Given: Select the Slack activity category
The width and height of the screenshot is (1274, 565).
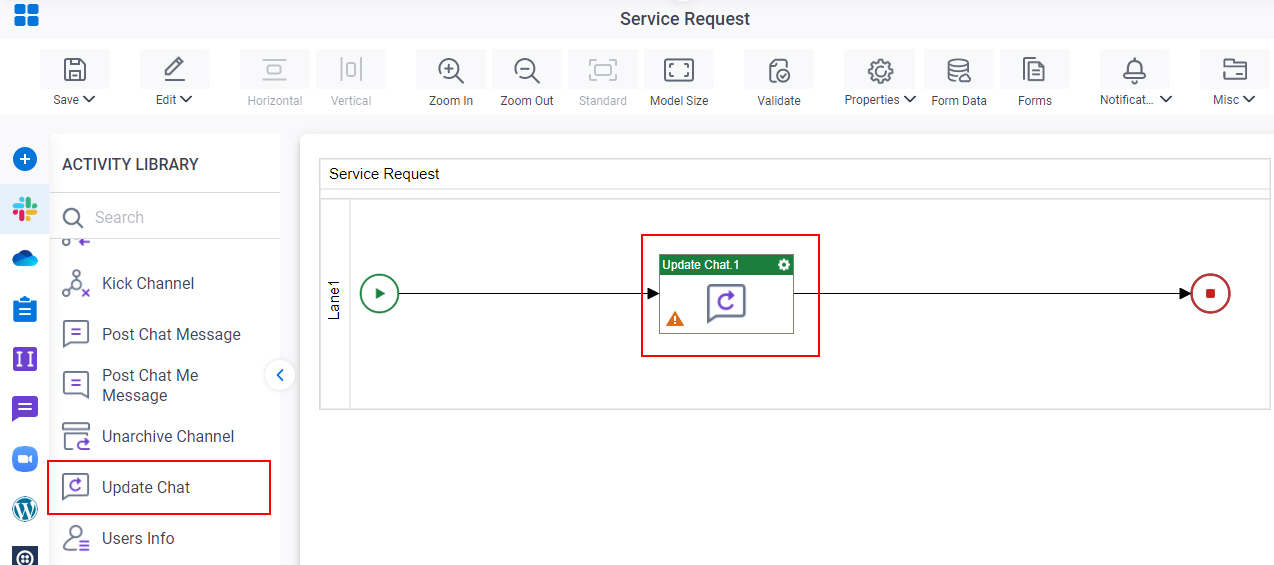Looking at the screenshot, I should (25, 209).
